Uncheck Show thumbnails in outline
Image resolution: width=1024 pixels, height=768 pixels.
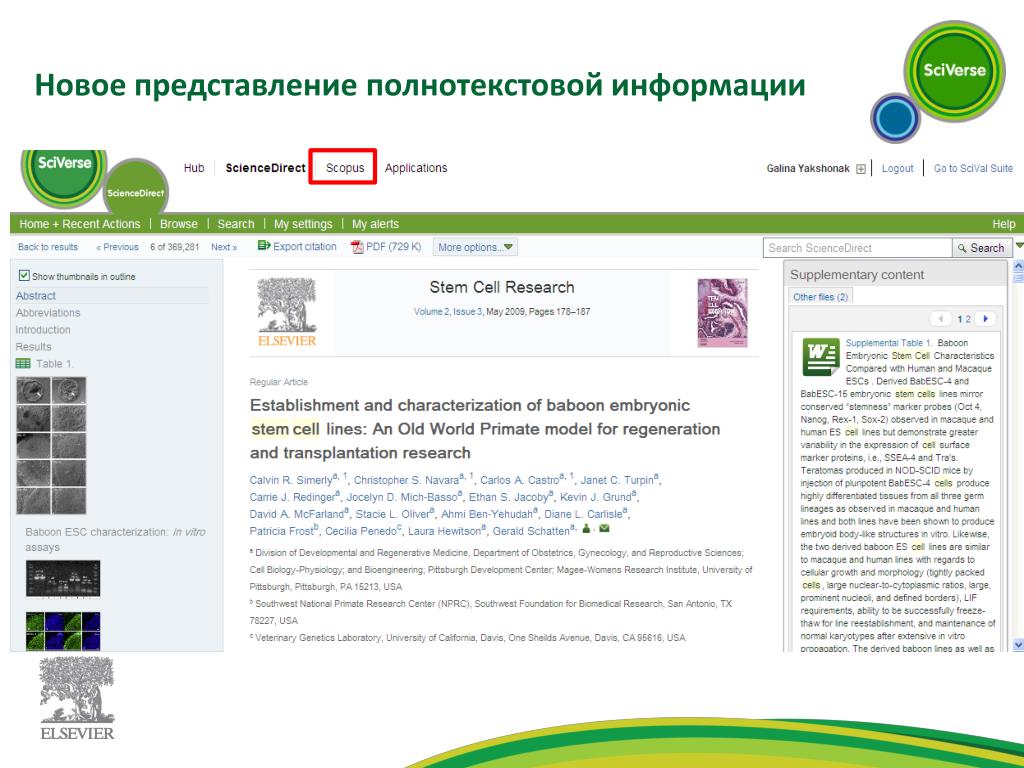24,276
